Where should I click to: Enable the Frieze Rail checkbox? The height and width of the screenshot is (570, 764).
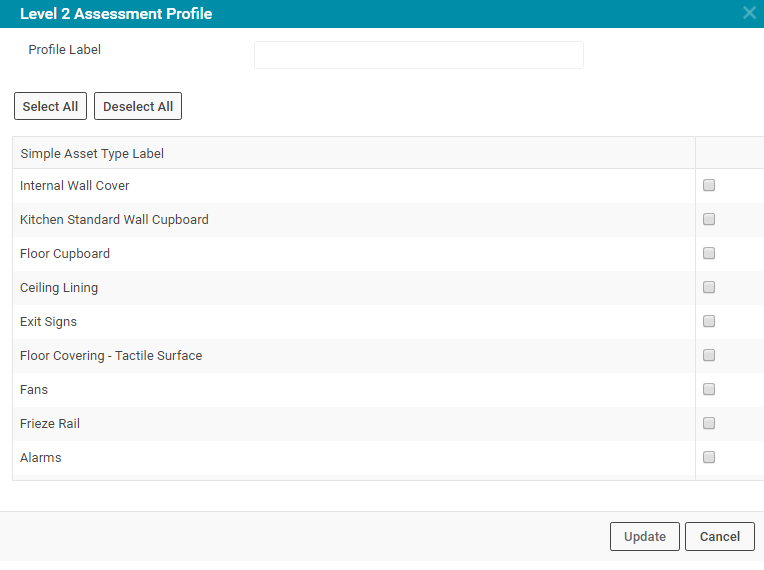click(x=709, y=423)
